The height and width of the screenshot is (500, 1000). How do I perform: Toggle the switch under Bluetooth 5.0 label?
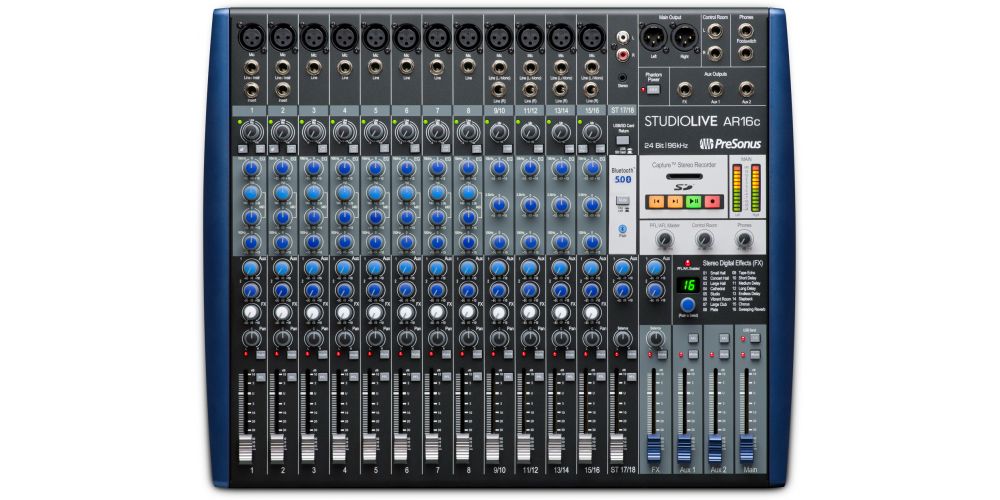point(623,201)
